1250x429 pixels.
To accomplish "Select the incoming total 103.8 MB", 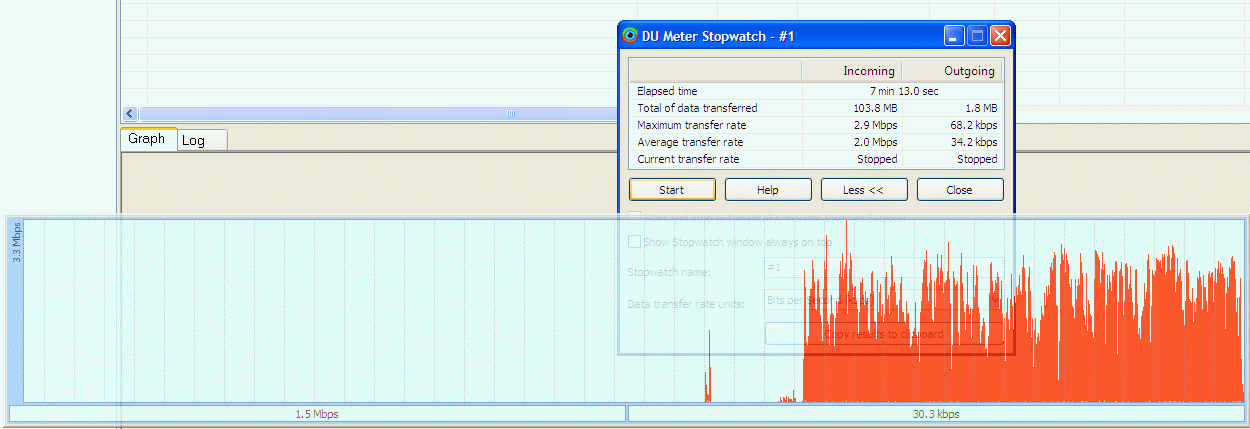I will pyautogui.click(x=875, y=108).
